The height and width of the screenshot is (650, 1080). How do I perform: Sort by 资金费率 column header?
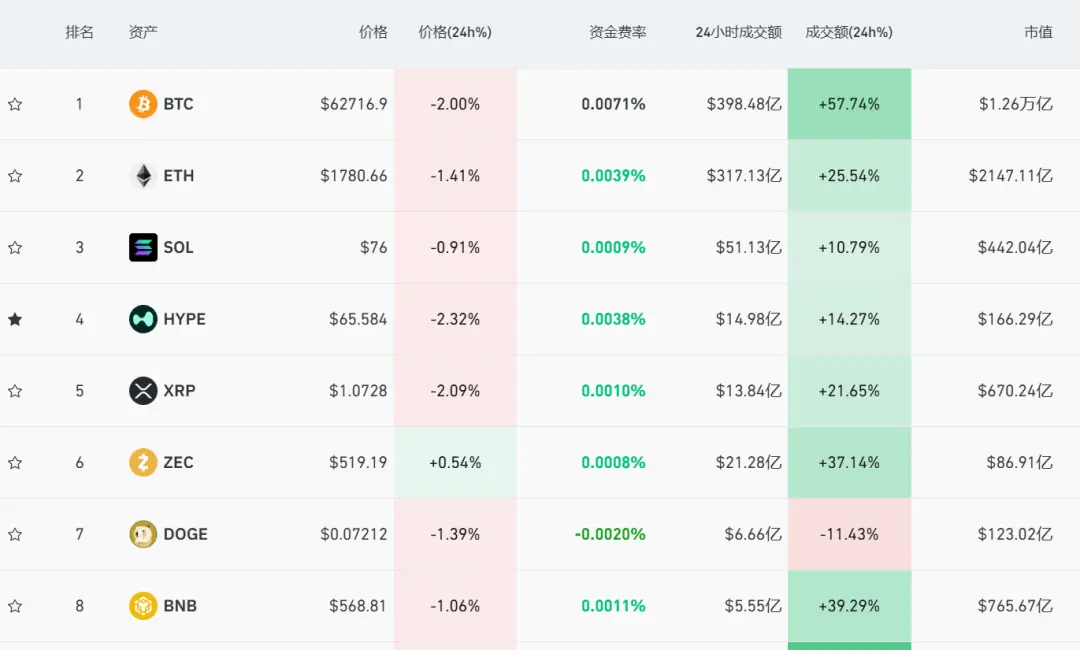coord(617,32)
